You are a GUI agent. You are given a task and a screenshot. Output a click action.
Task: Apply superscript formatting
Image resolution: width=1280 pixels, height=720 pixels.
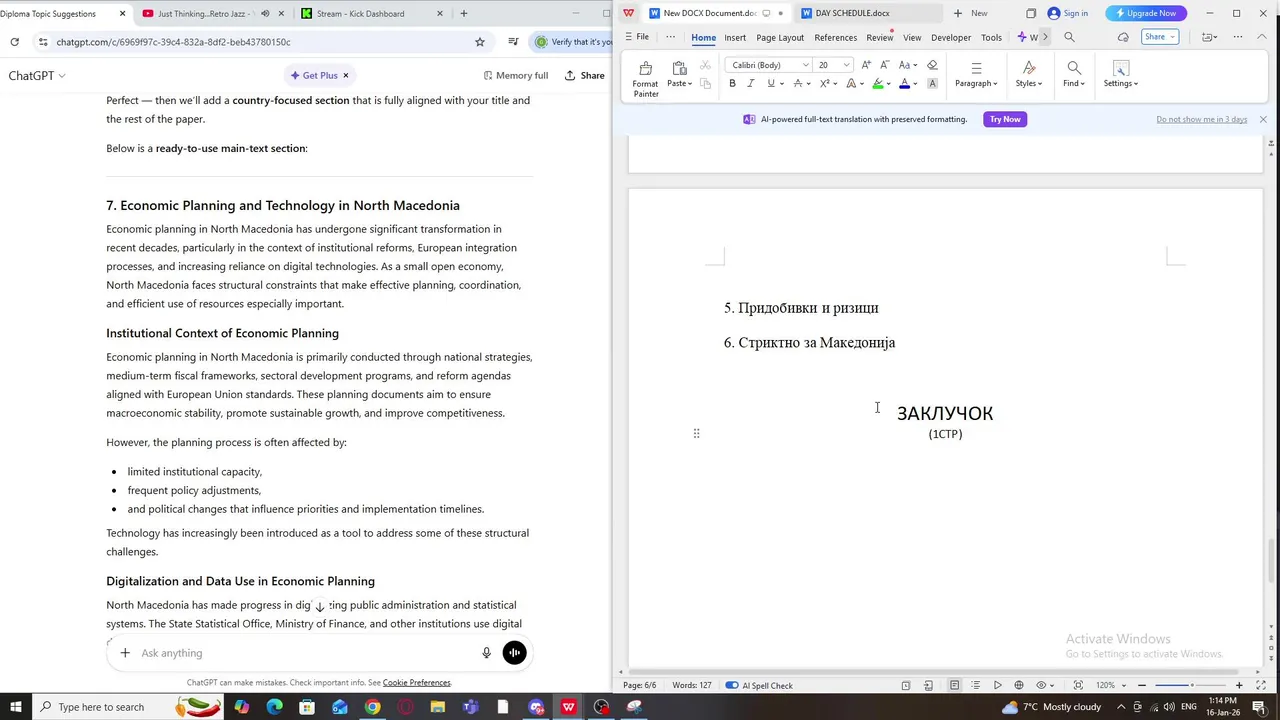[x=825, y=83]
